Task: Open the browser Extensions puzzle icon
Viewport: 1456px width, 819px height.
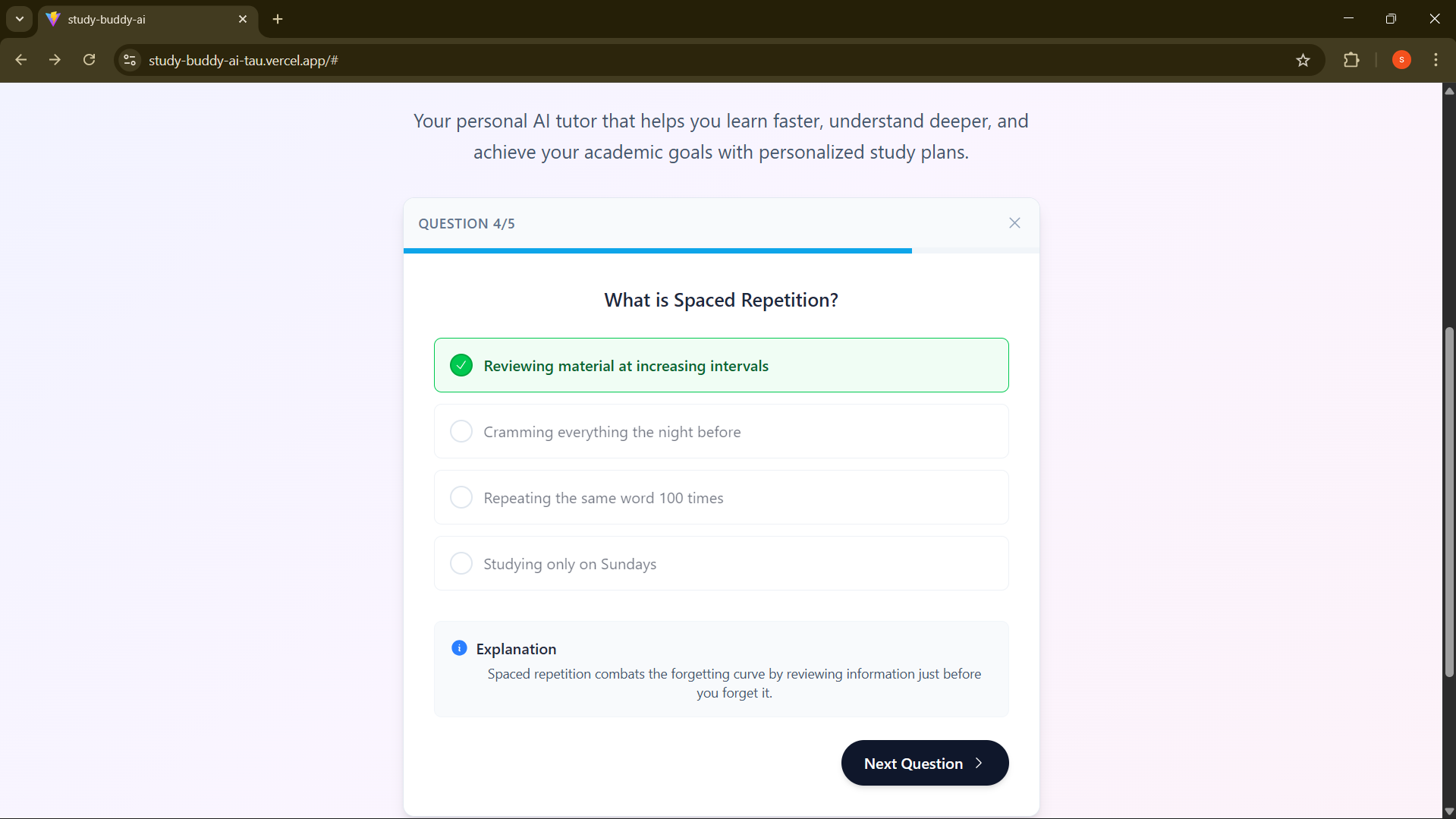Action: coord(1351,61)
